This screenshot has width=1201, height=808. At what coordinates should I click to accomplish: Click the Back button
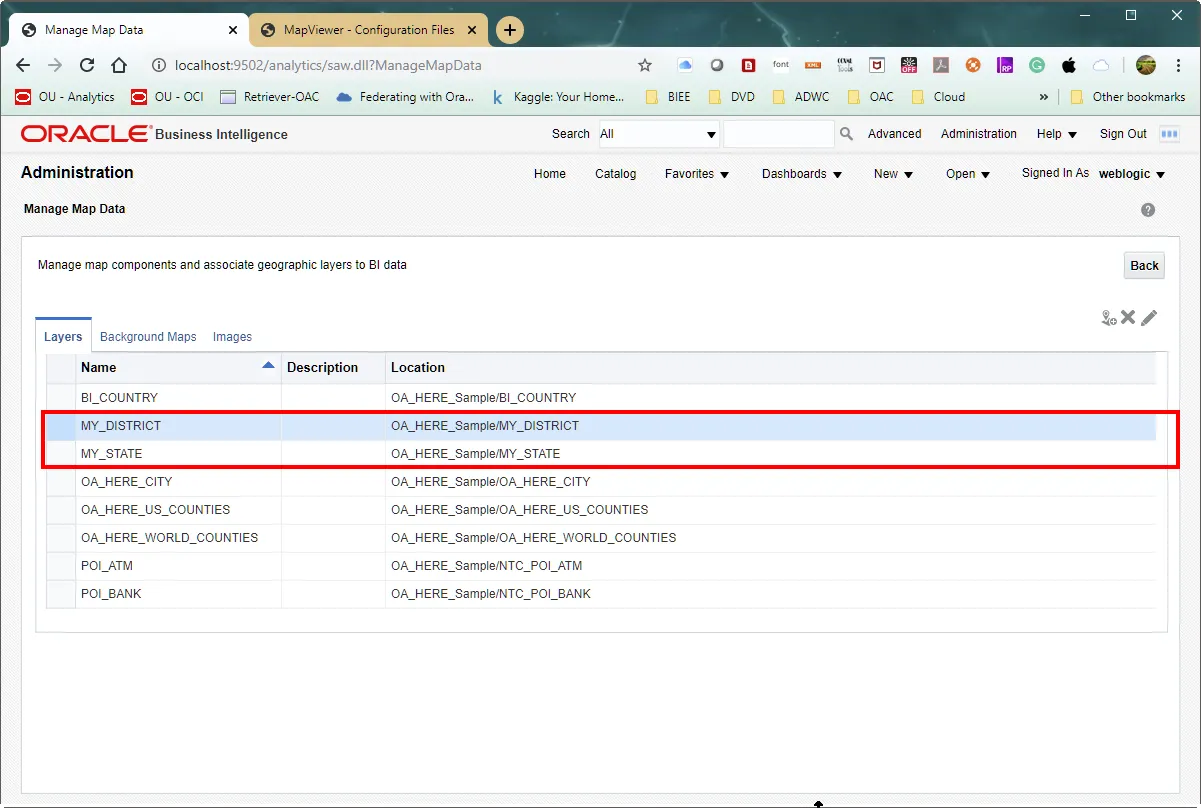pyautogui.click(x=1144, y=265)
